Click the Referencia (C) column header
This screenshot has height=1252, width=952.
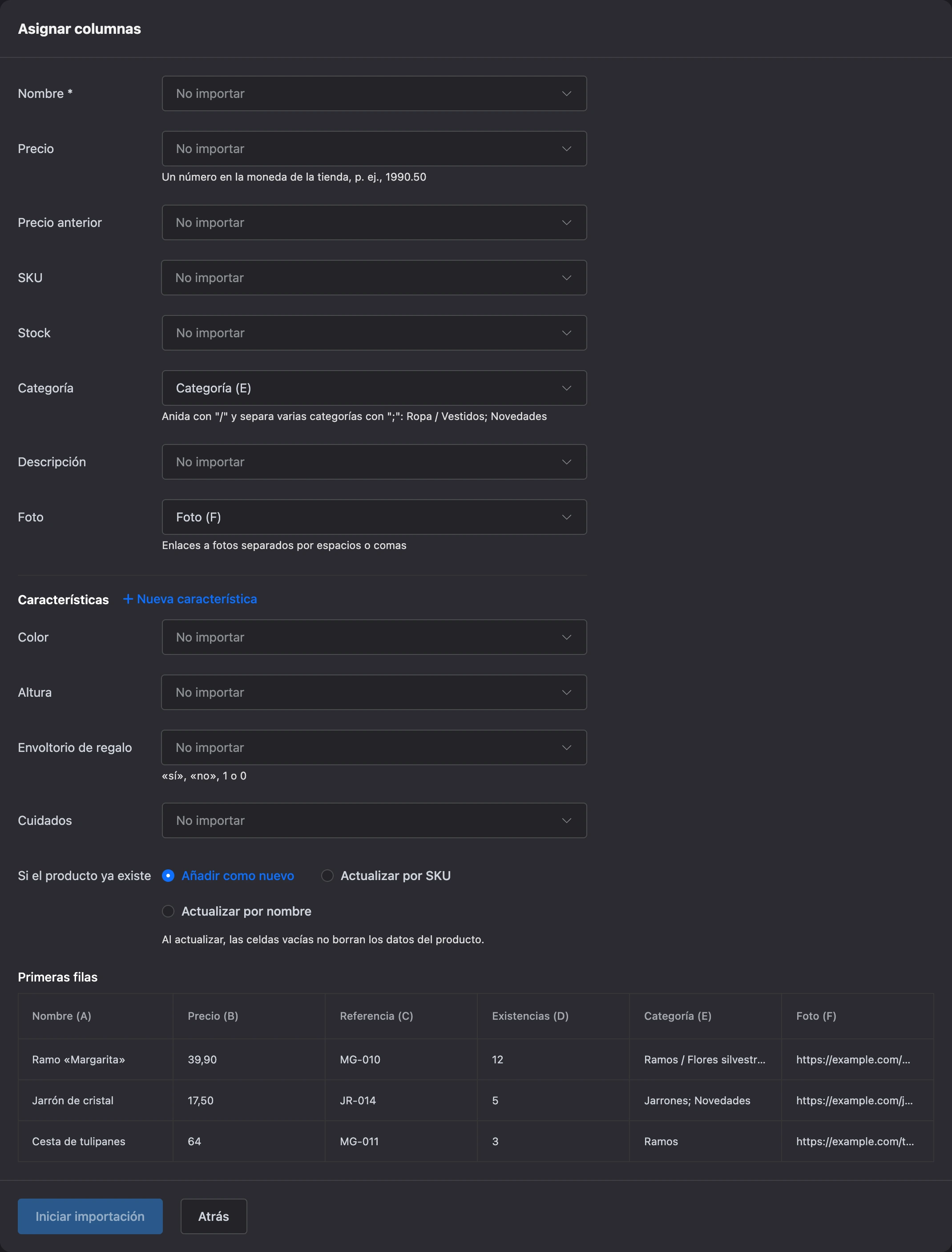click(376, 1016)
